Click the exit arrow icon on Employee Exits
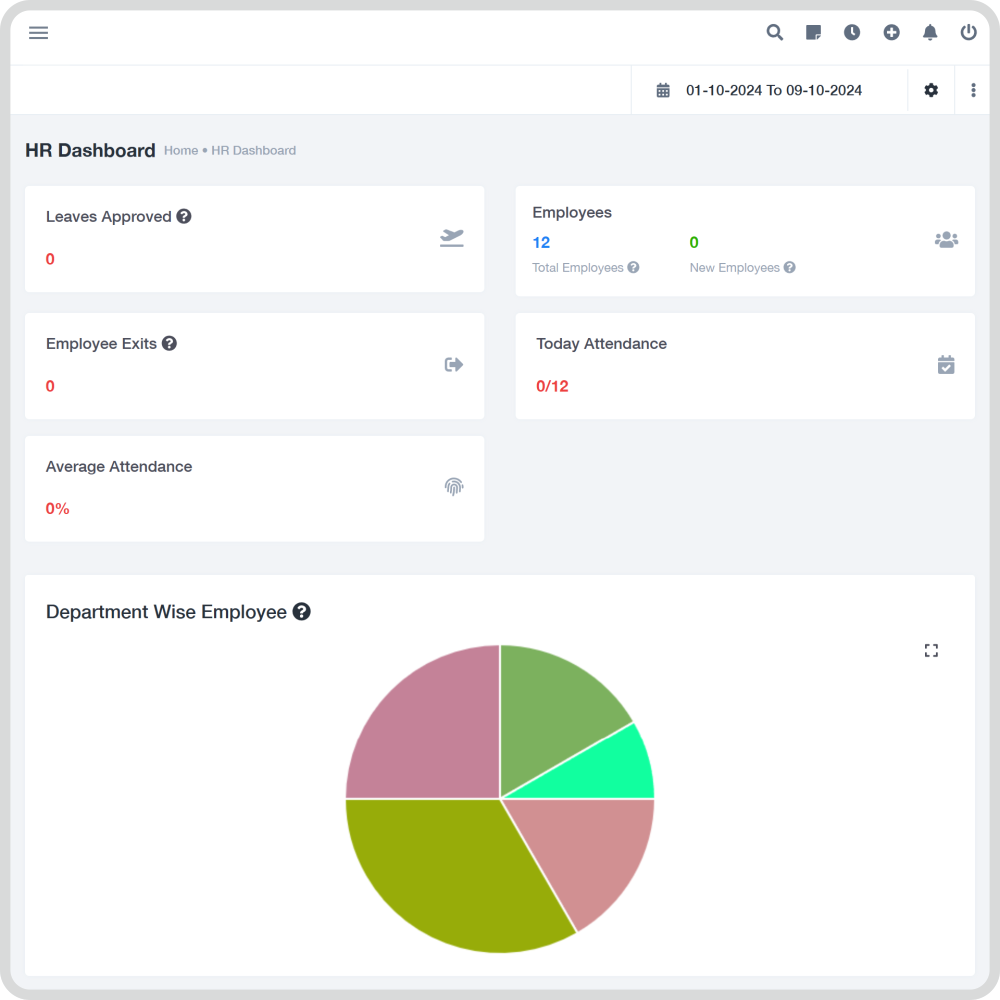Screen dimensions: 1000x1000 452,365
